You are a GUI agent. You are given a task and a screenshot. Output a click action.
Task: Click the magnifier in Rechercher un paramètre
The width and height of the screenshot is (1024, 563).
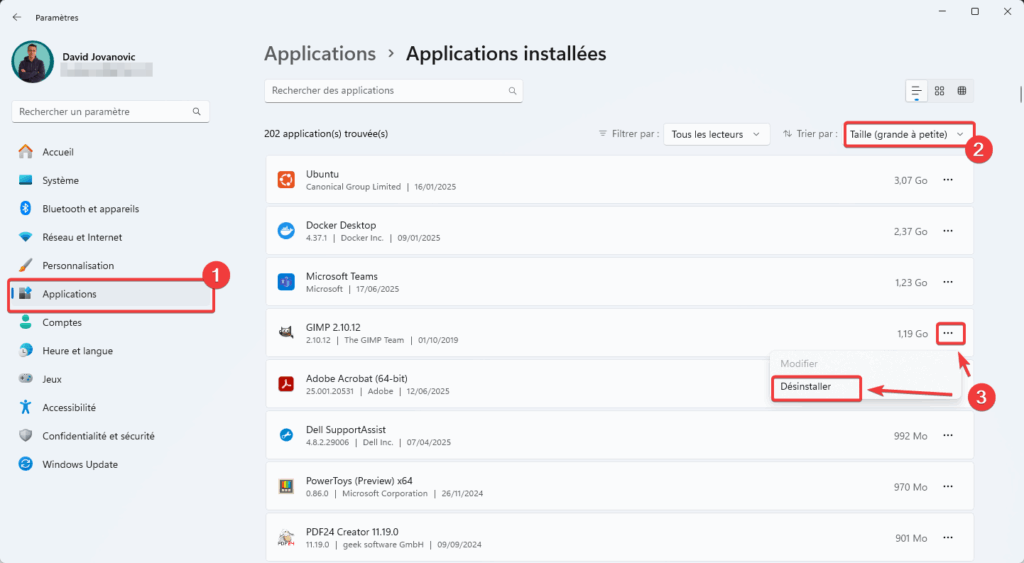click(197, 112)
